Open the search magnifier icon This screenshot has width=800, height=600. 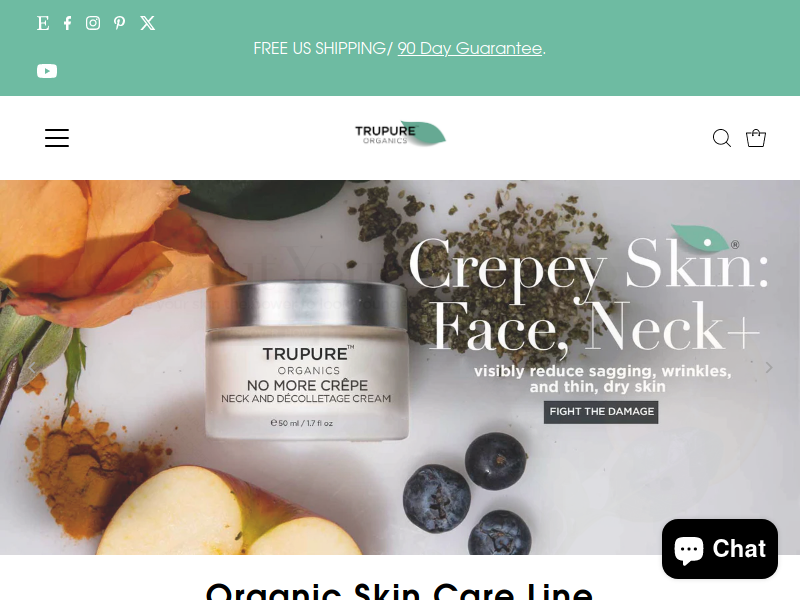[x=721, y=138]
